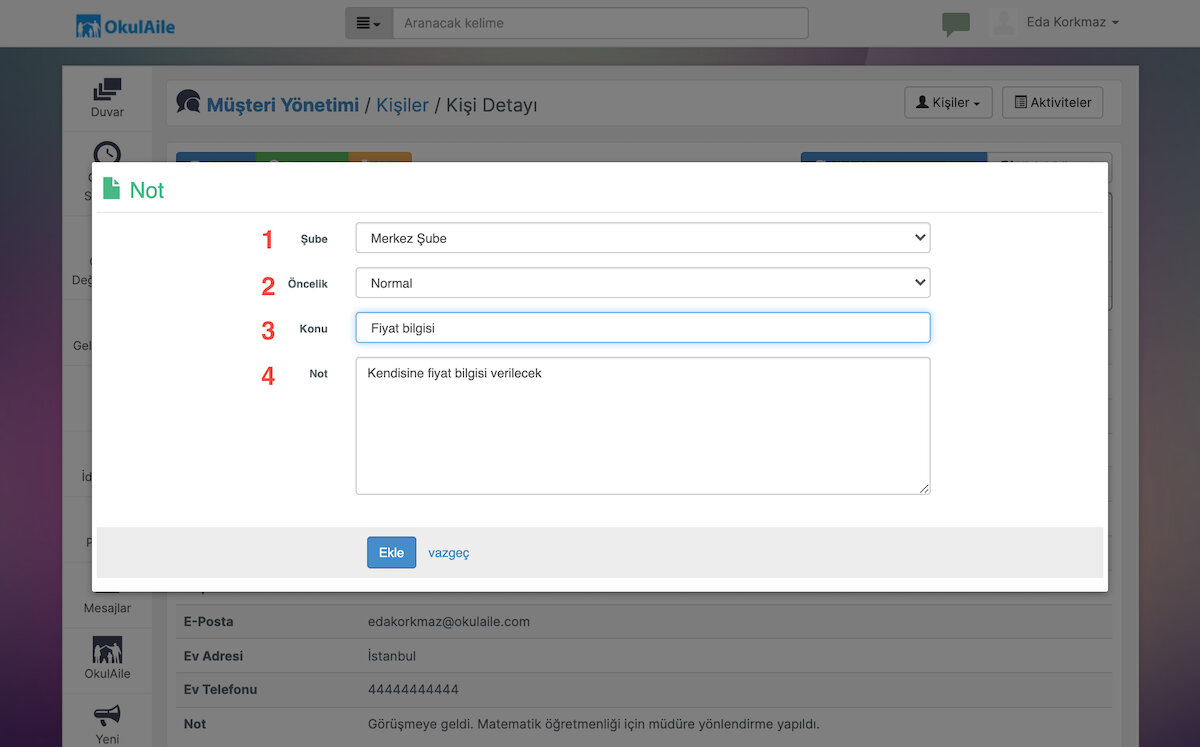Open the Kişiler dropdown button
Image resolution: width=1200 pixels, height=747 pixels.
point(948,102)
